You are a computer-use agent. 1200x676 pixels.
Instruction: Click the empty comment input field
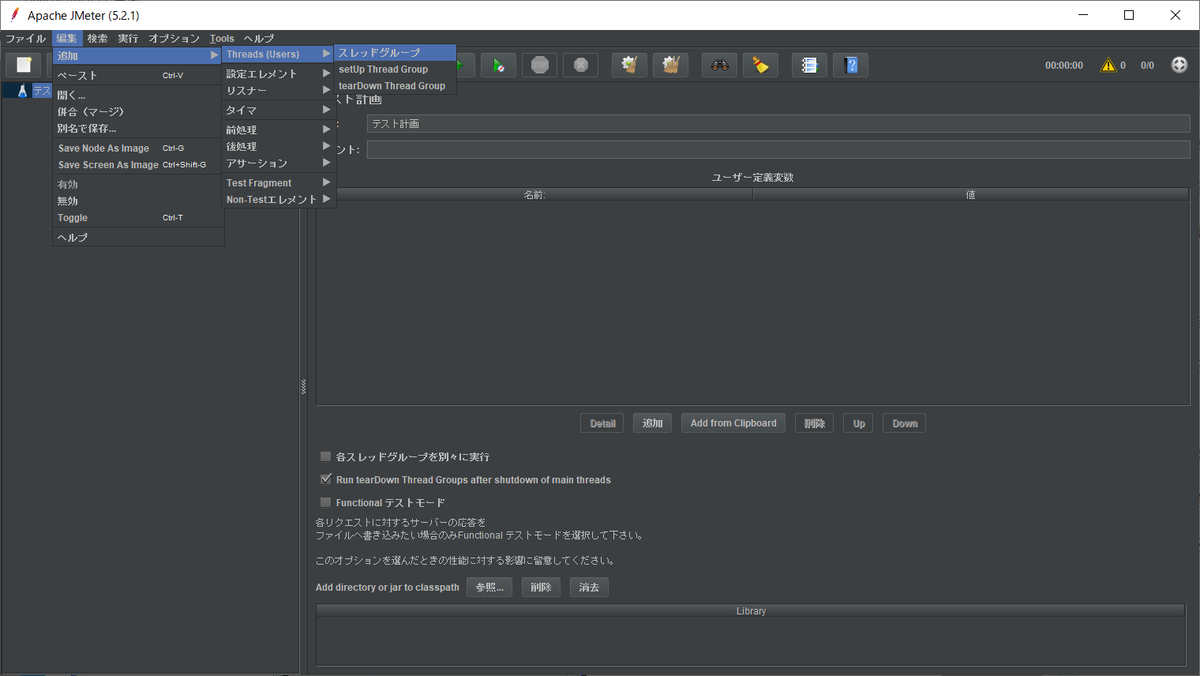[778, 149]
